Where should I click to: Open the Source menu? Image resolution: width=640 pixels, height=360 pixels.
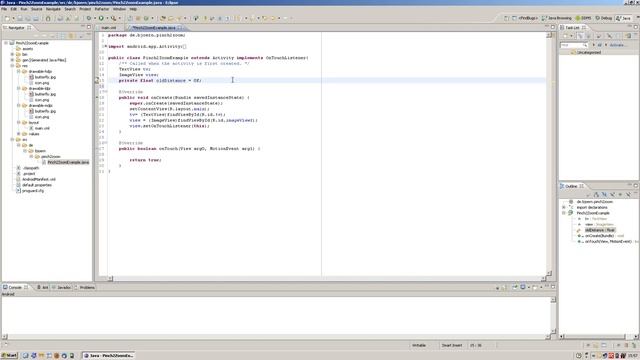pos(37,9)
